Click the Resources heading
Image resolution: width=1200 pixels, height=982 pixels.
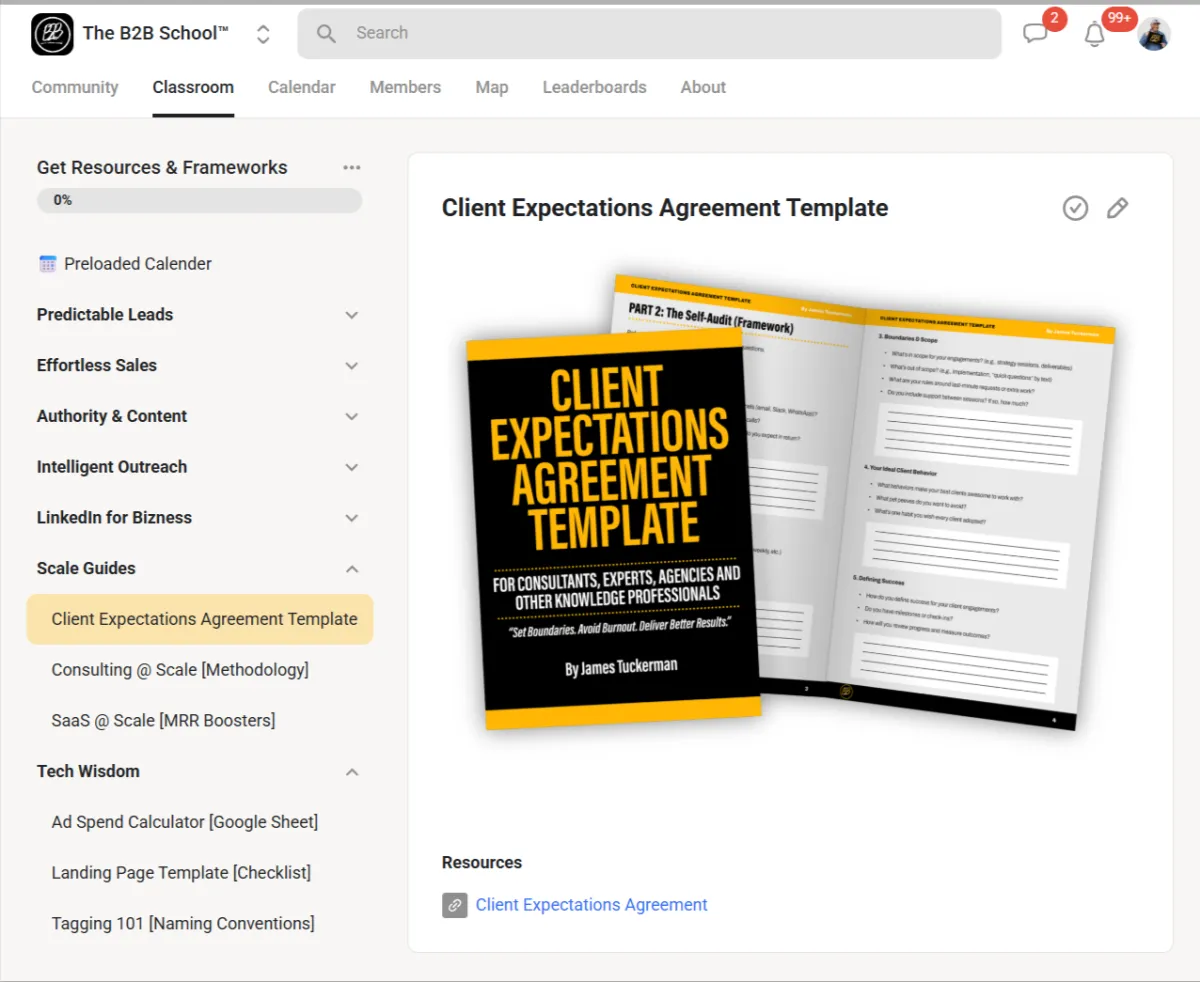pyautogui.click(x=482, y=862)
